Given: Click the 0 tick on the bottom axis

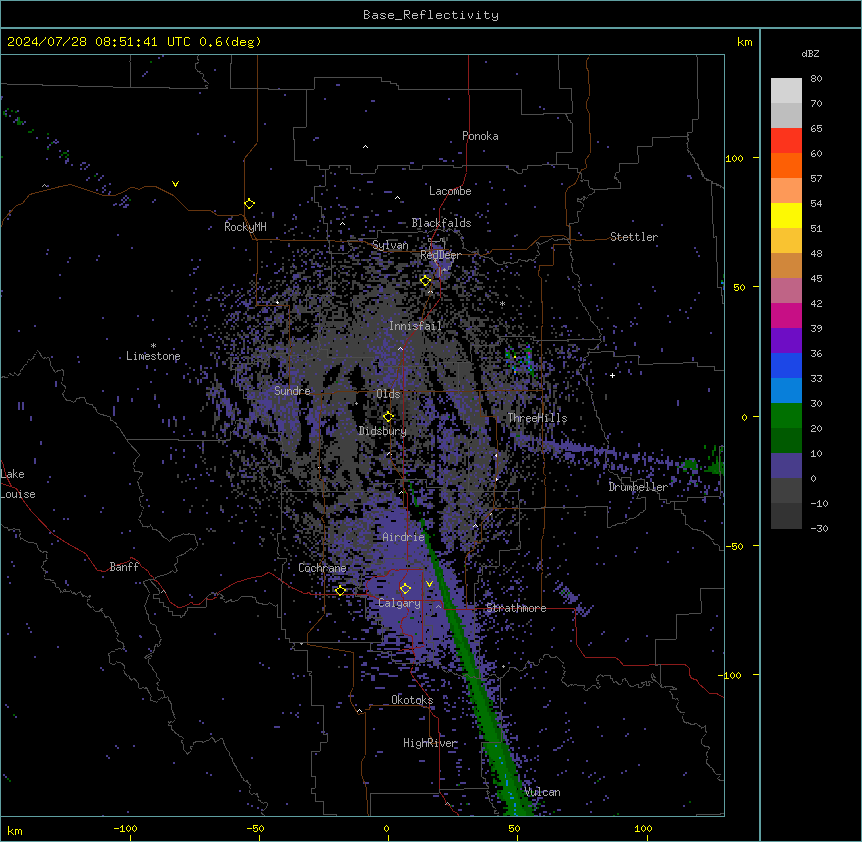Looking at the screenshot, I should point(386,829).
